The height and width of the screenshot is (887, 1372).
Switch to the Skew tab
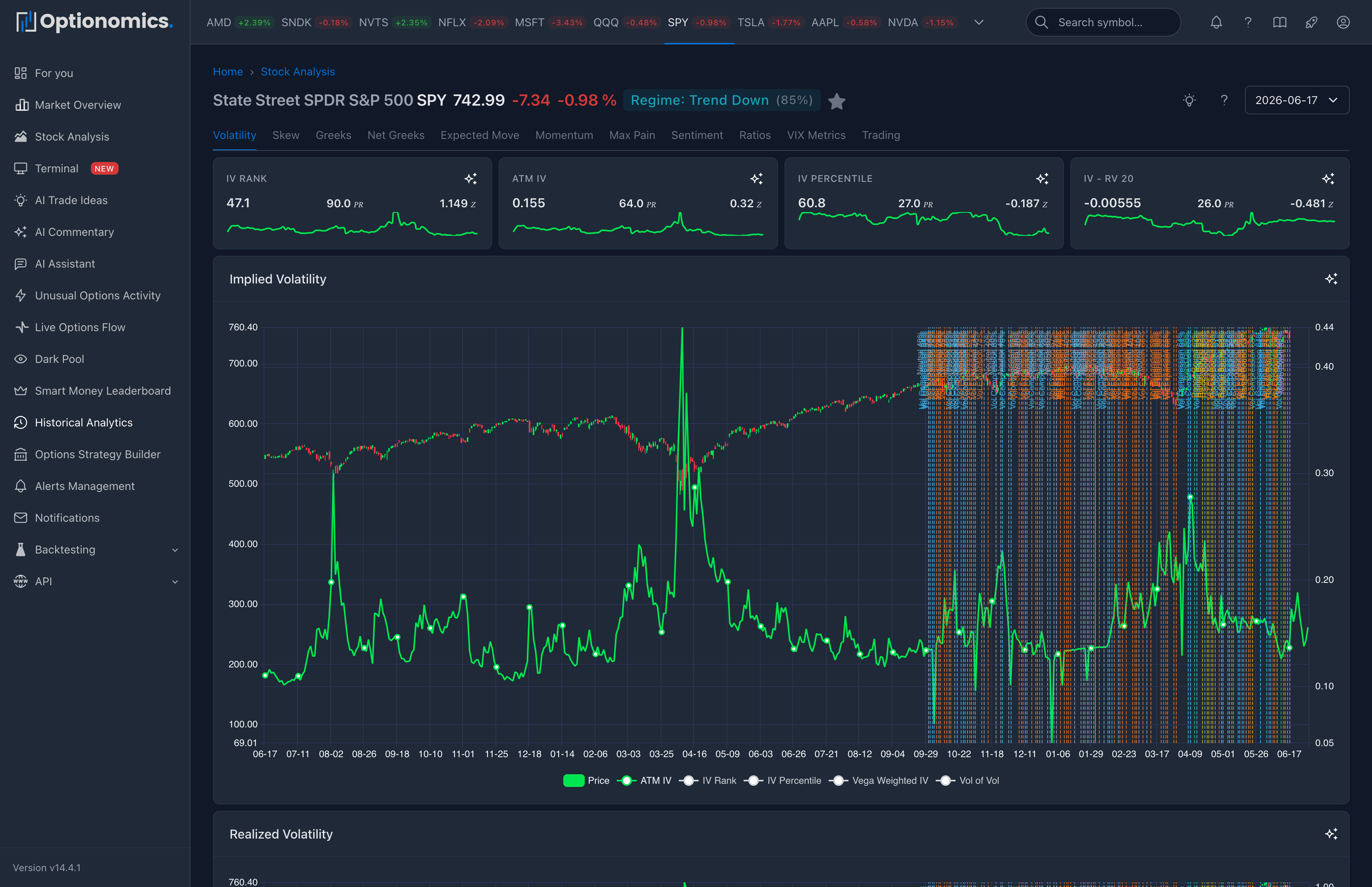click(285, 135)
